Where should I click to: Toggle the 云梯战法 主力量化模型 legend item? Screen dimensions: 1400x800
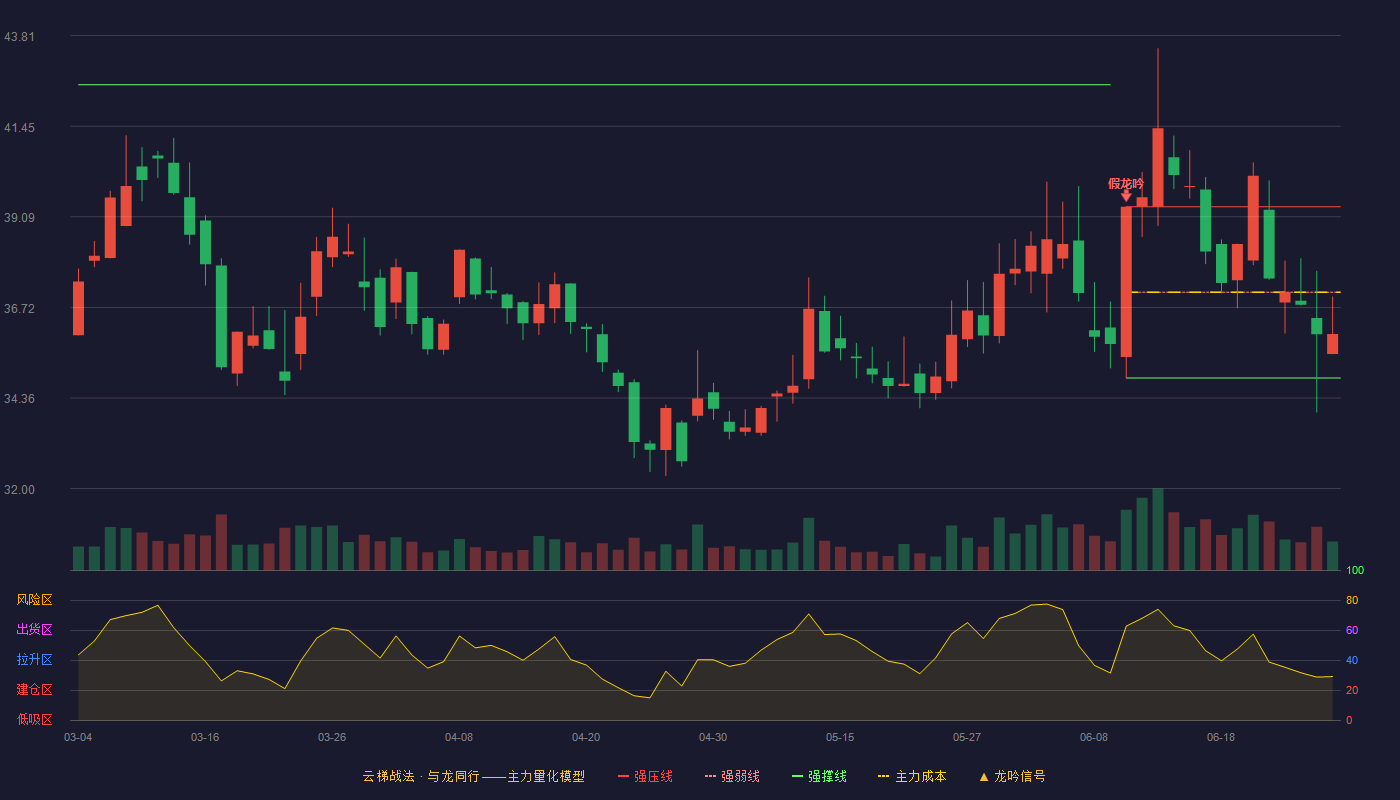pyautogui.click(x=473, y=776)
